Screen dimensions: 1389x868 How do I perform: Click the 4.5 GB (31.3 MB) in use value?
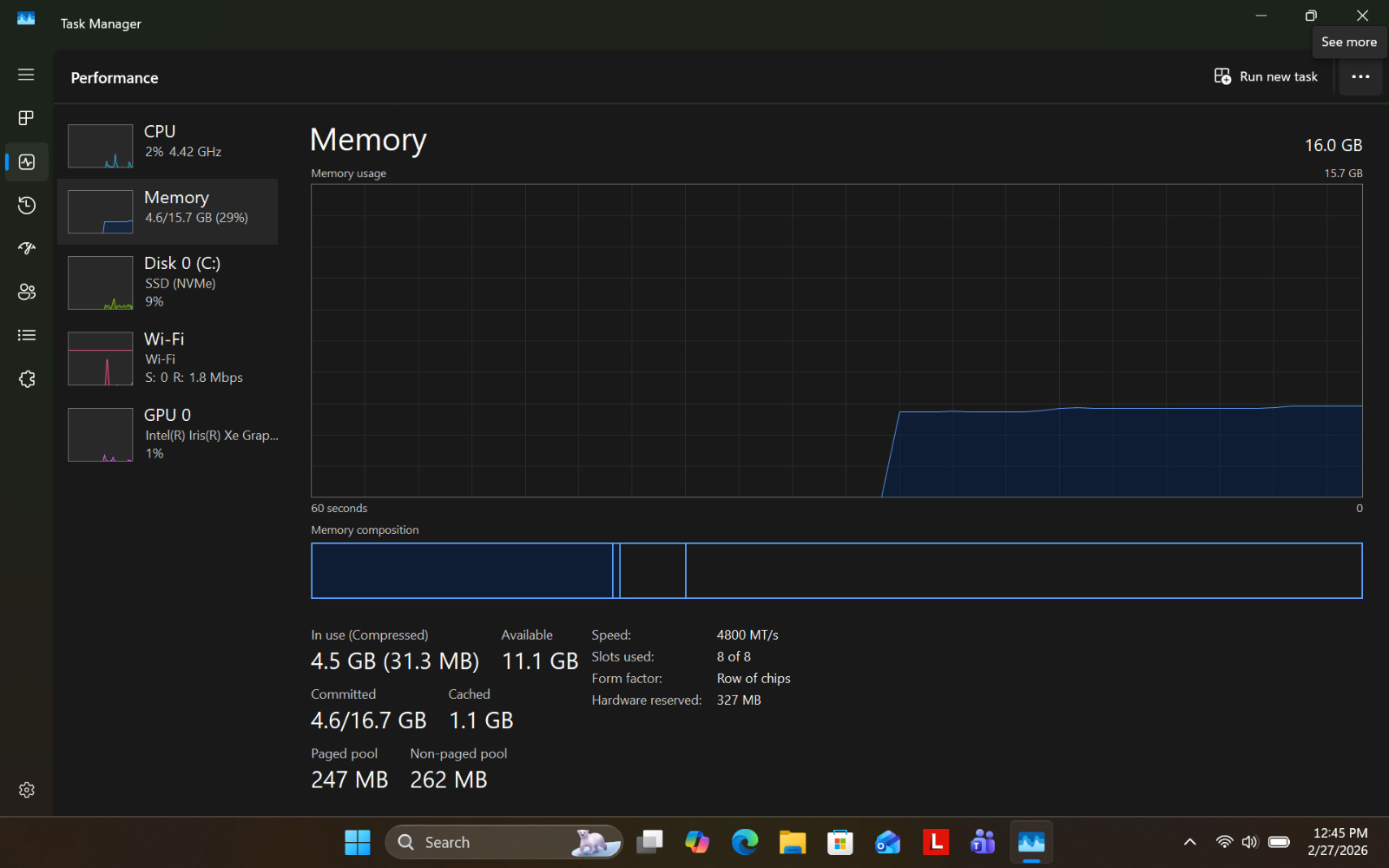[395, 661]
